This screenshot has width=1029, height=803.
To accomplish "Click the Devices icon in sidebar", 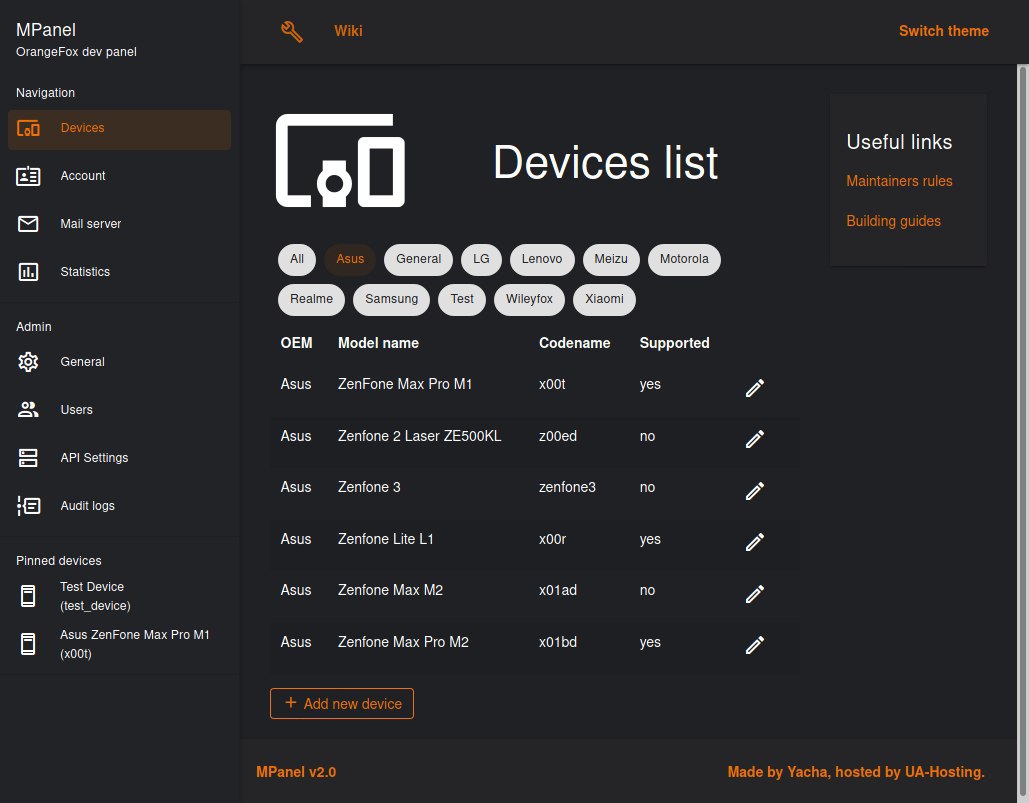I will 28,129.
